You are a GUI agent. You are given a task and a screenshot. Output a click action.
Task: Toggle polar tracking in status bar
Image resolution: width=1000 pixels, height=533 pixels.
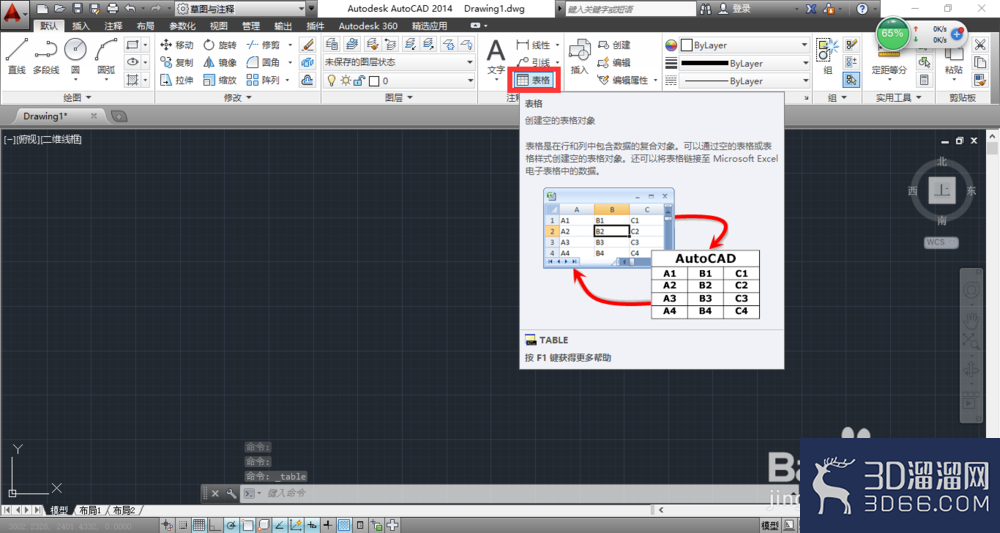pos(231,525)
